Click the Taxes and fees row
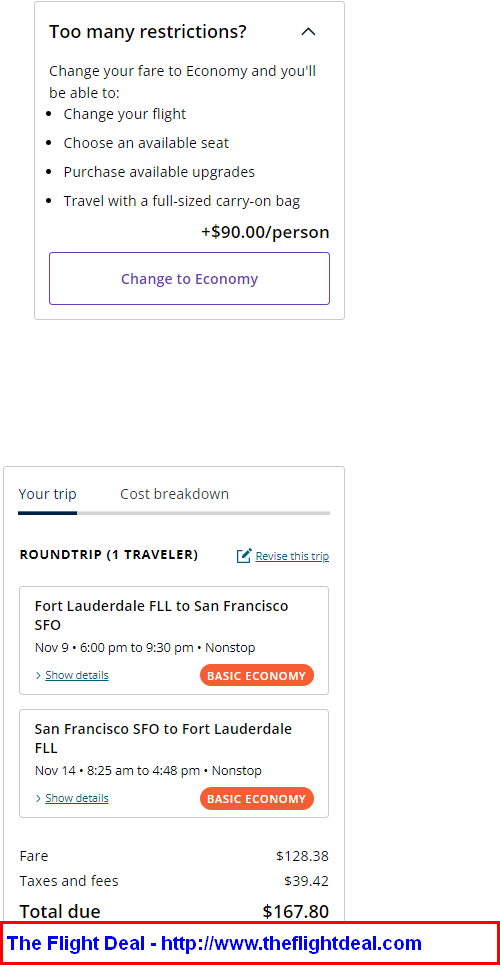500x965 pixels. tap(174, 881)
